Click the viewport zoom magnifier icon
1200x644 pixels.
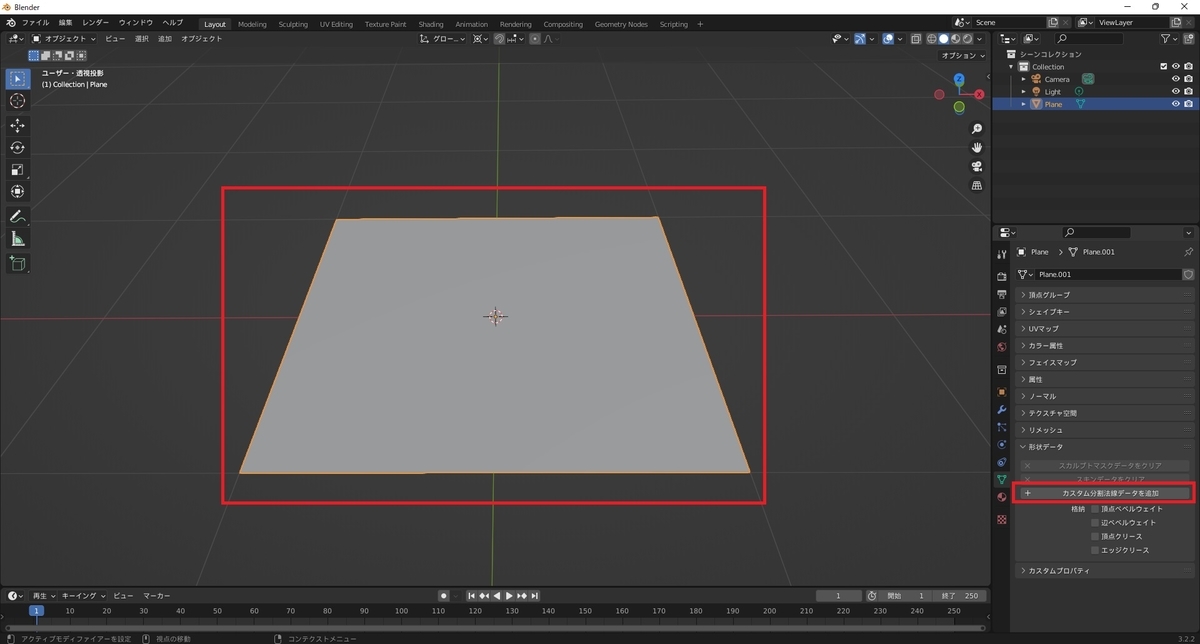(977, 129)
